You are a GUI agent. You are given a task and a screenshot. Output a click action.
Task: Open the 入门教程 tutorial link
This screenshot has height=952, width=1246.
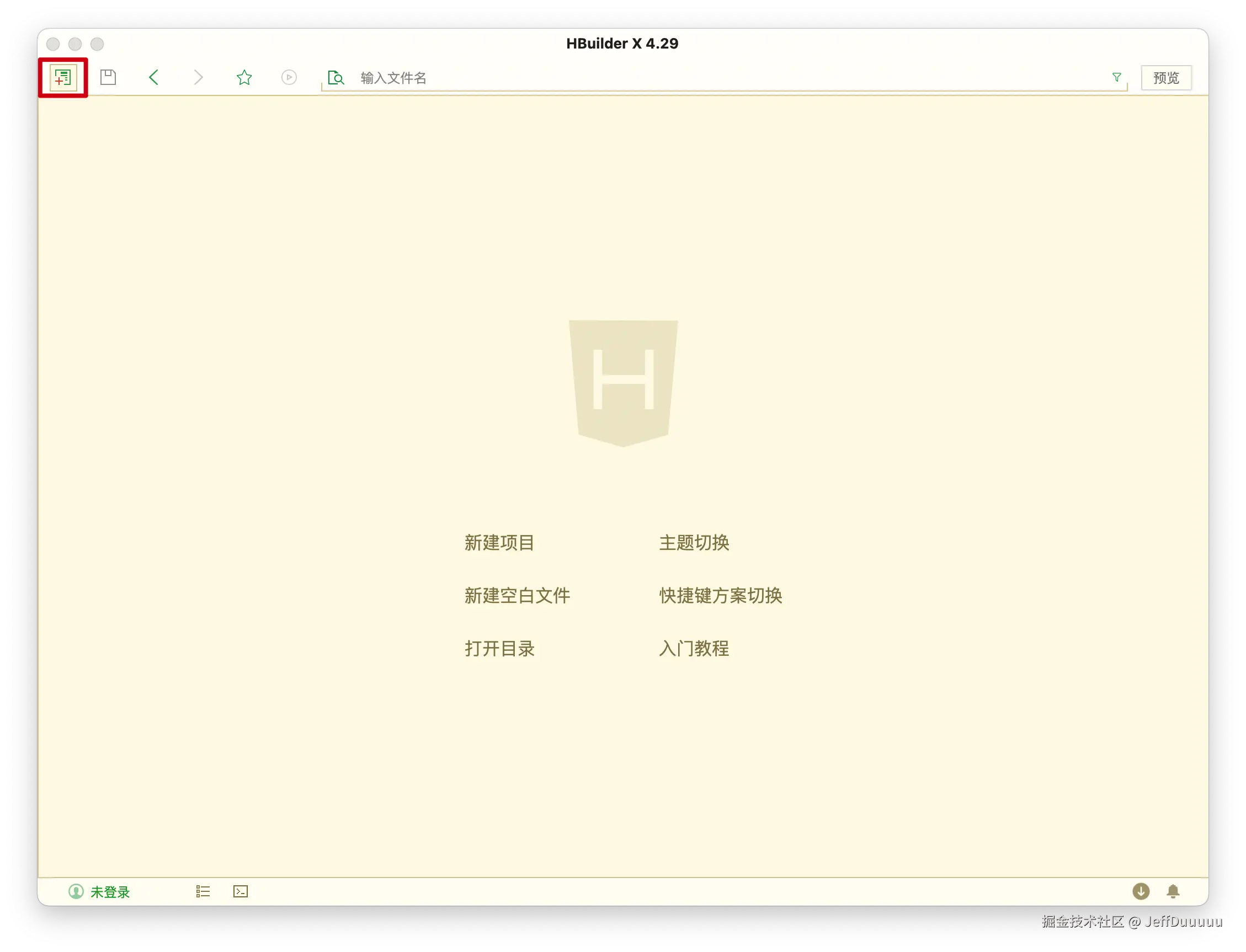pos(694,648)
